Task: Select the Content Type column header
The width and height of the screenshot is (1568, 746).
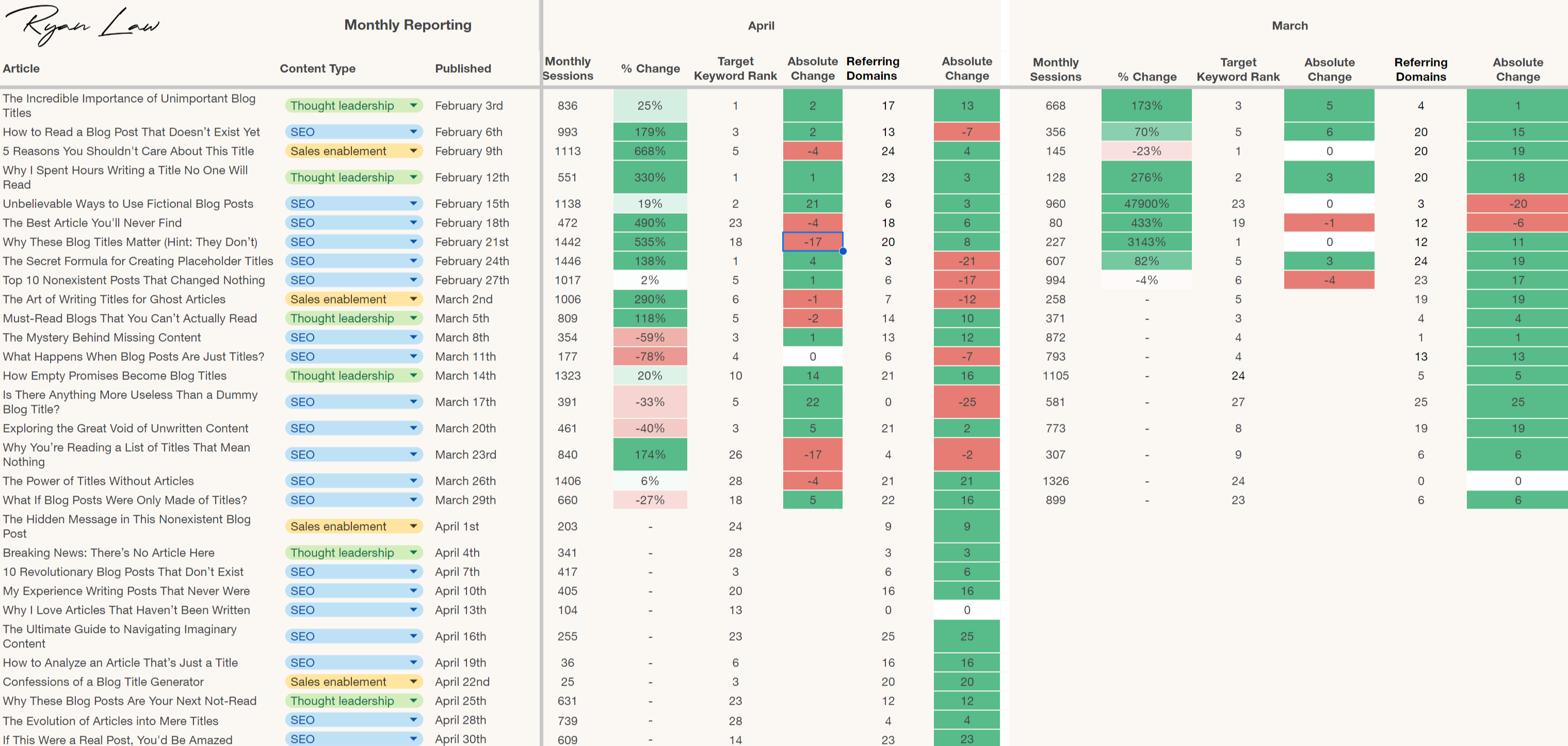Action: pyautogui.click(x=317, y=68)
